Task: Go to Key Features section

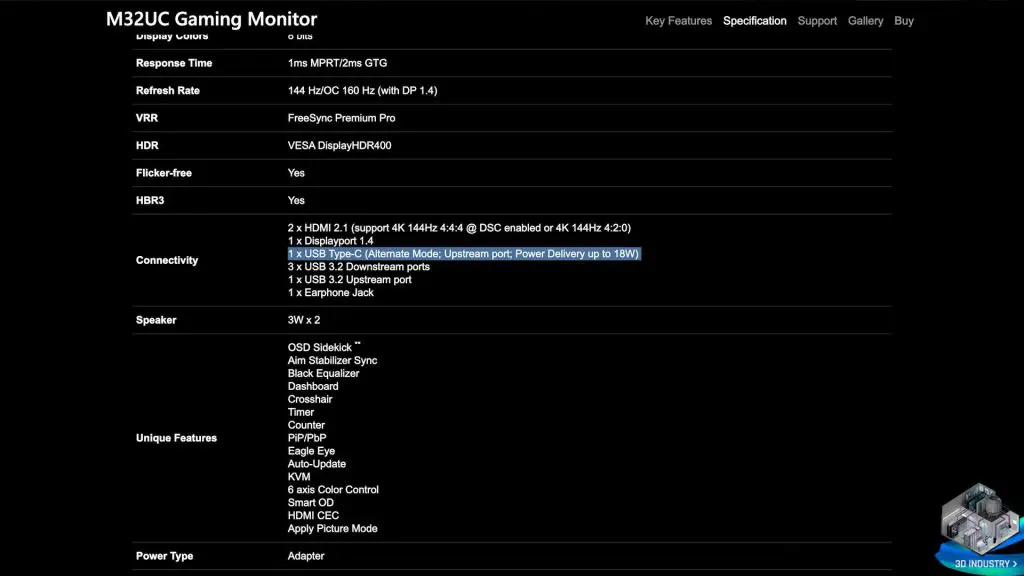Action: 678,21
